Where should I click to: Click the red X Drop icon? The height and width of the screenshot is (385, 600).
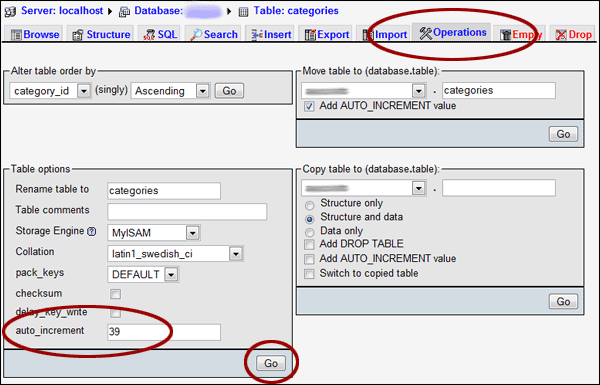click(561, 35)
